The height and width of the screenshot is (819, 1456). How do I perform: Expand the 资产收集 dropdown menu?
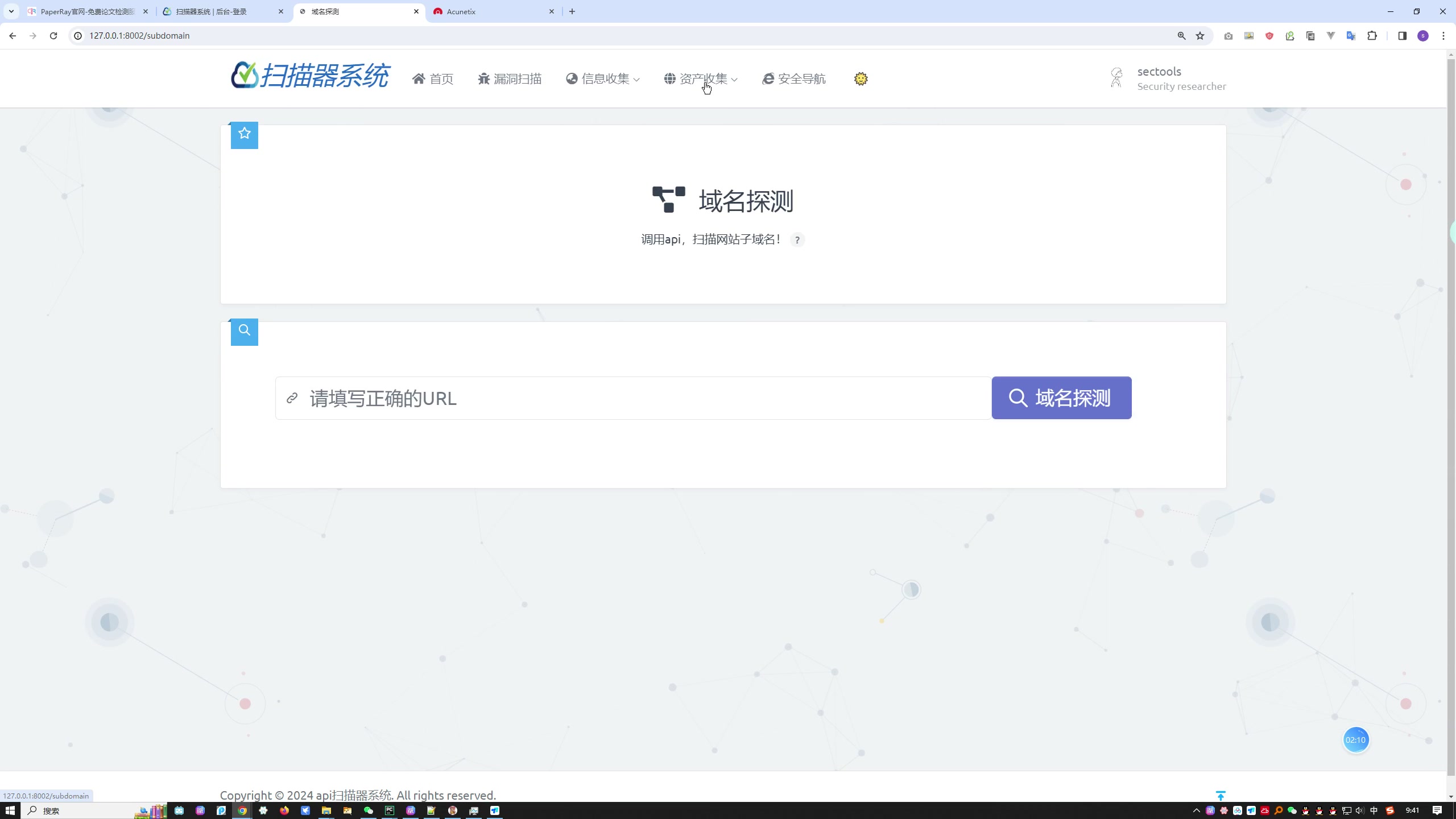tap(701, 78)
